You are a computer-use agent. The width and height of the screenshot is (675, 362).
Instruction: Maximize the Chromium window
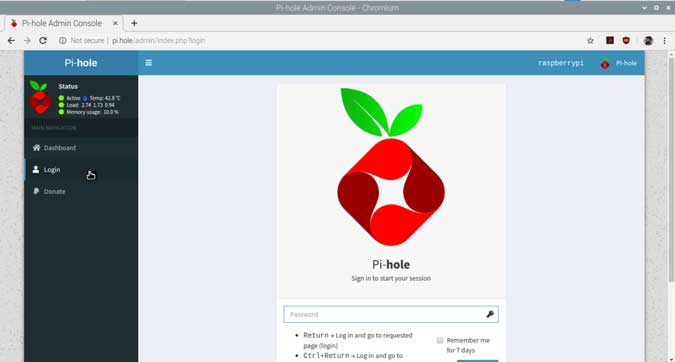656,8
